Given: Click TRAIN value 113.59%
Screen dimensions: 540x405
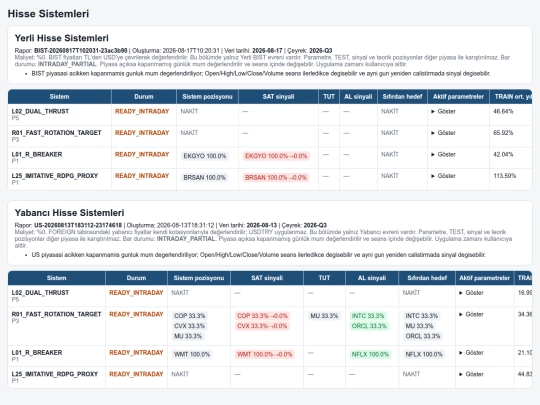Looking at the screenshot, I should click(505, 176).
